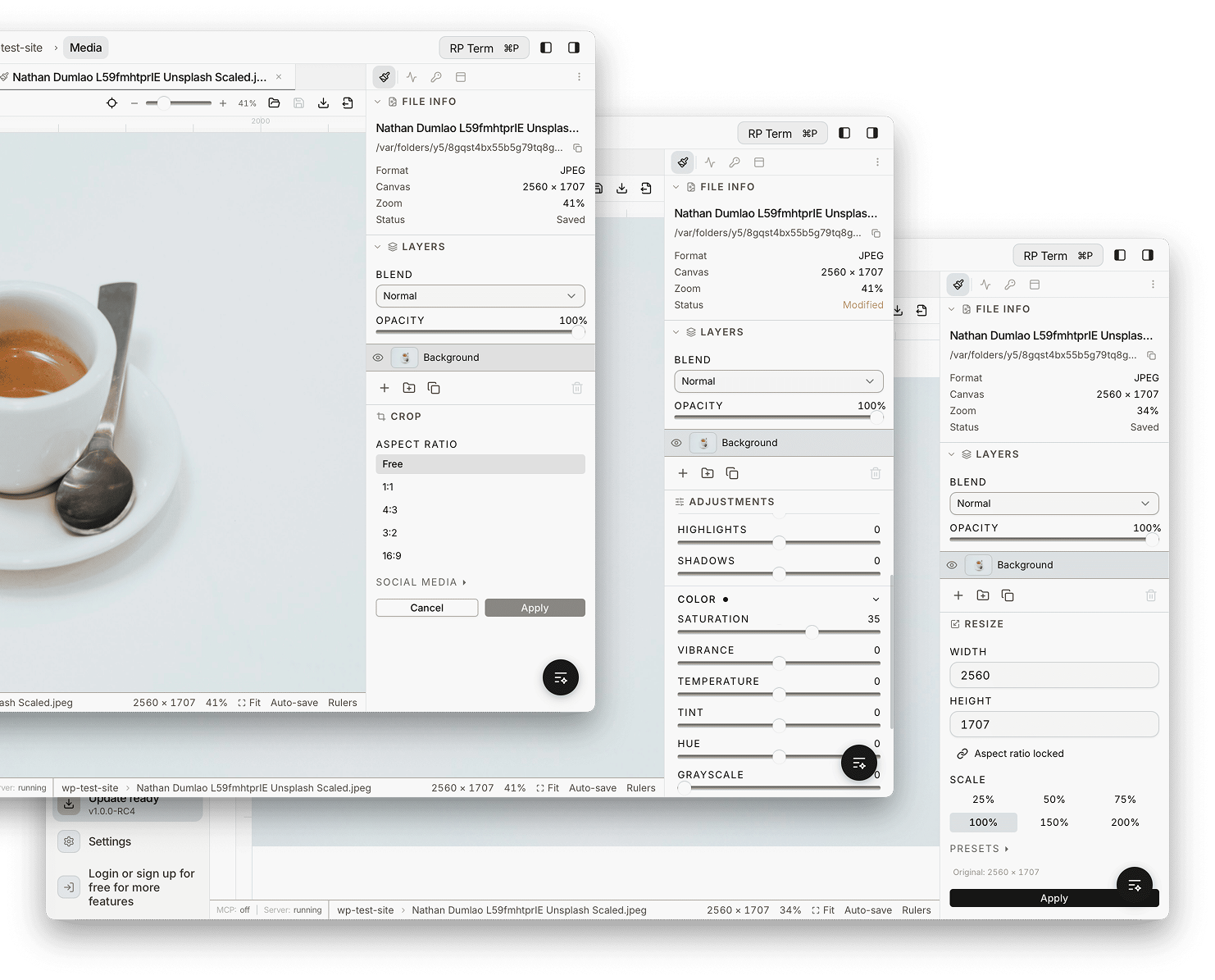Image resolution: width=1215 pixels, height=980 pixels.
Task: Select the 150% scale preset
Action: tap(1053, 822)
